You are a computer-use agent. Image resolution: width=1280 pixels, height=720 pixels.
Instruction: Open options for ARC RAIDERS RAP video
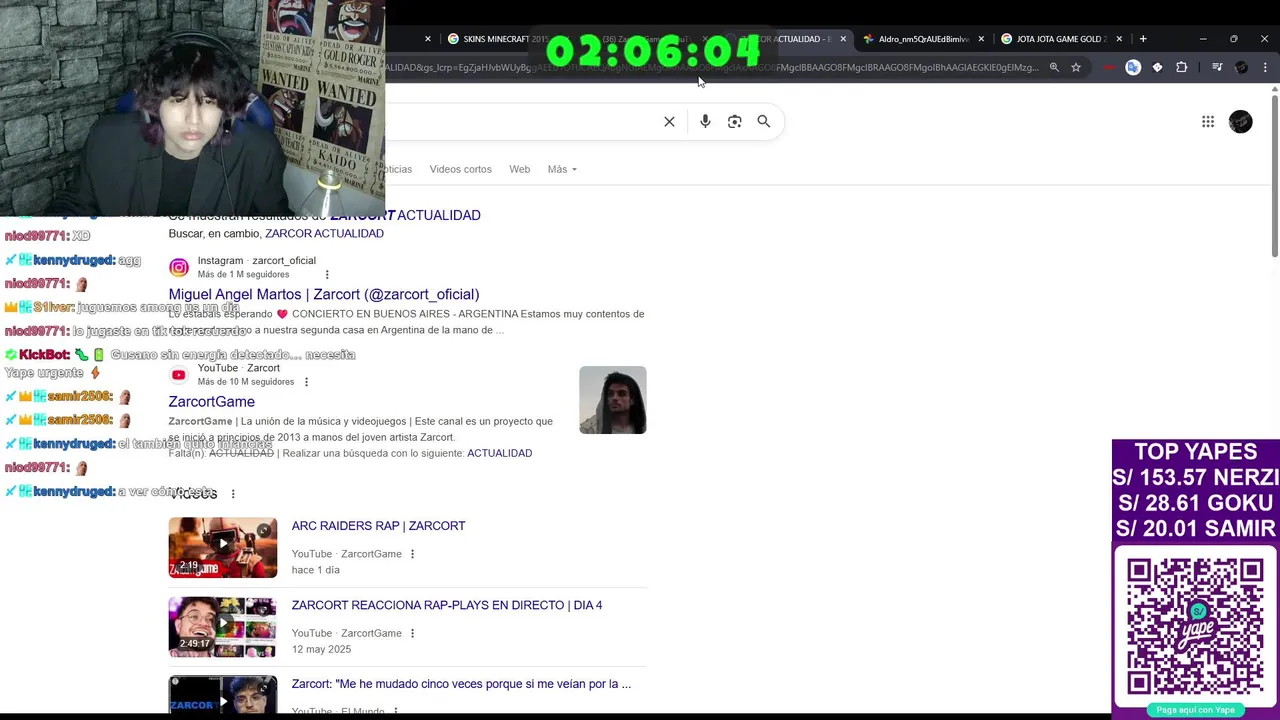click(412, 554)
